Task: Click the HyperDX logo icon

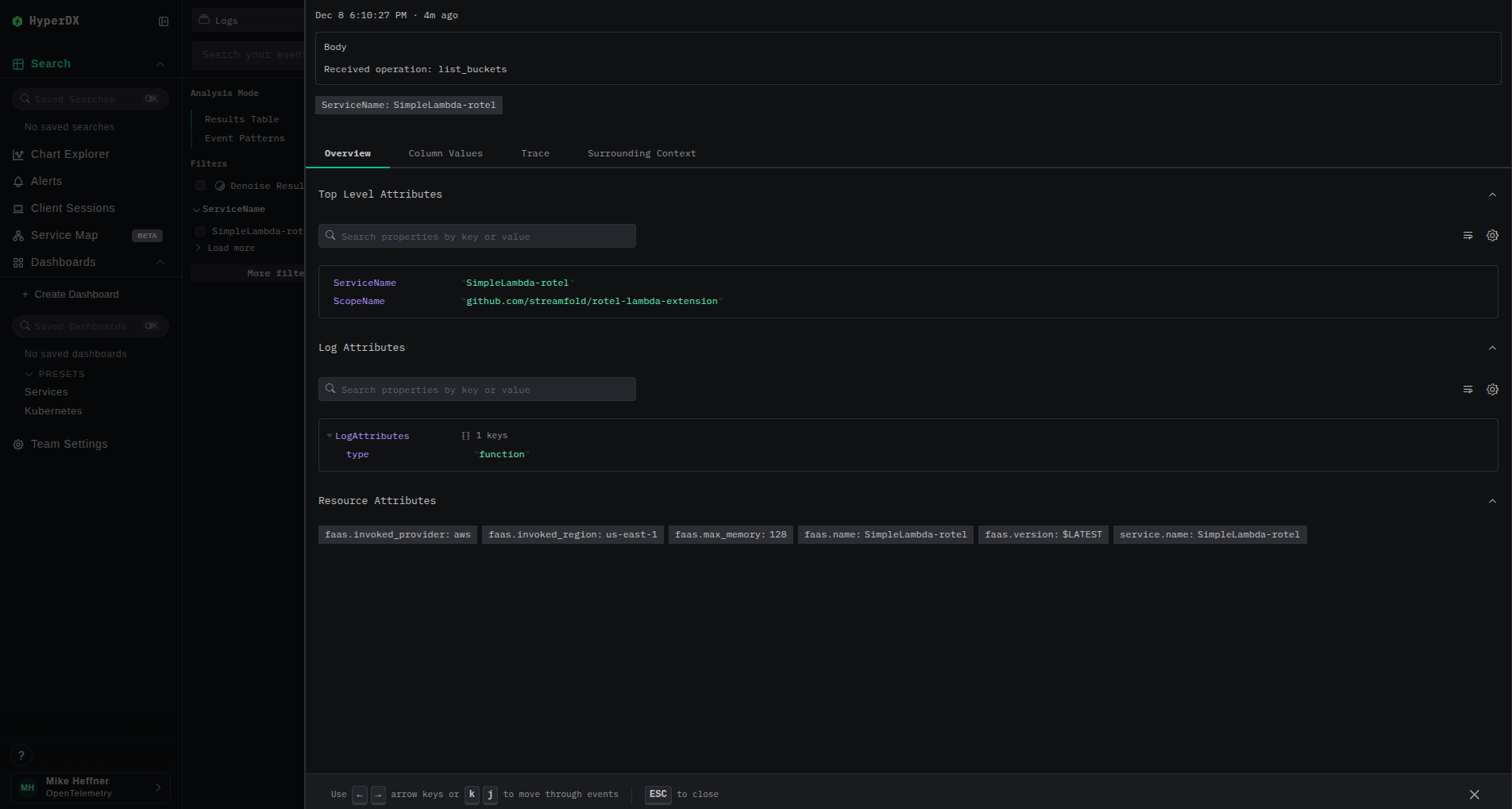Action: click(x=17, y=21)
